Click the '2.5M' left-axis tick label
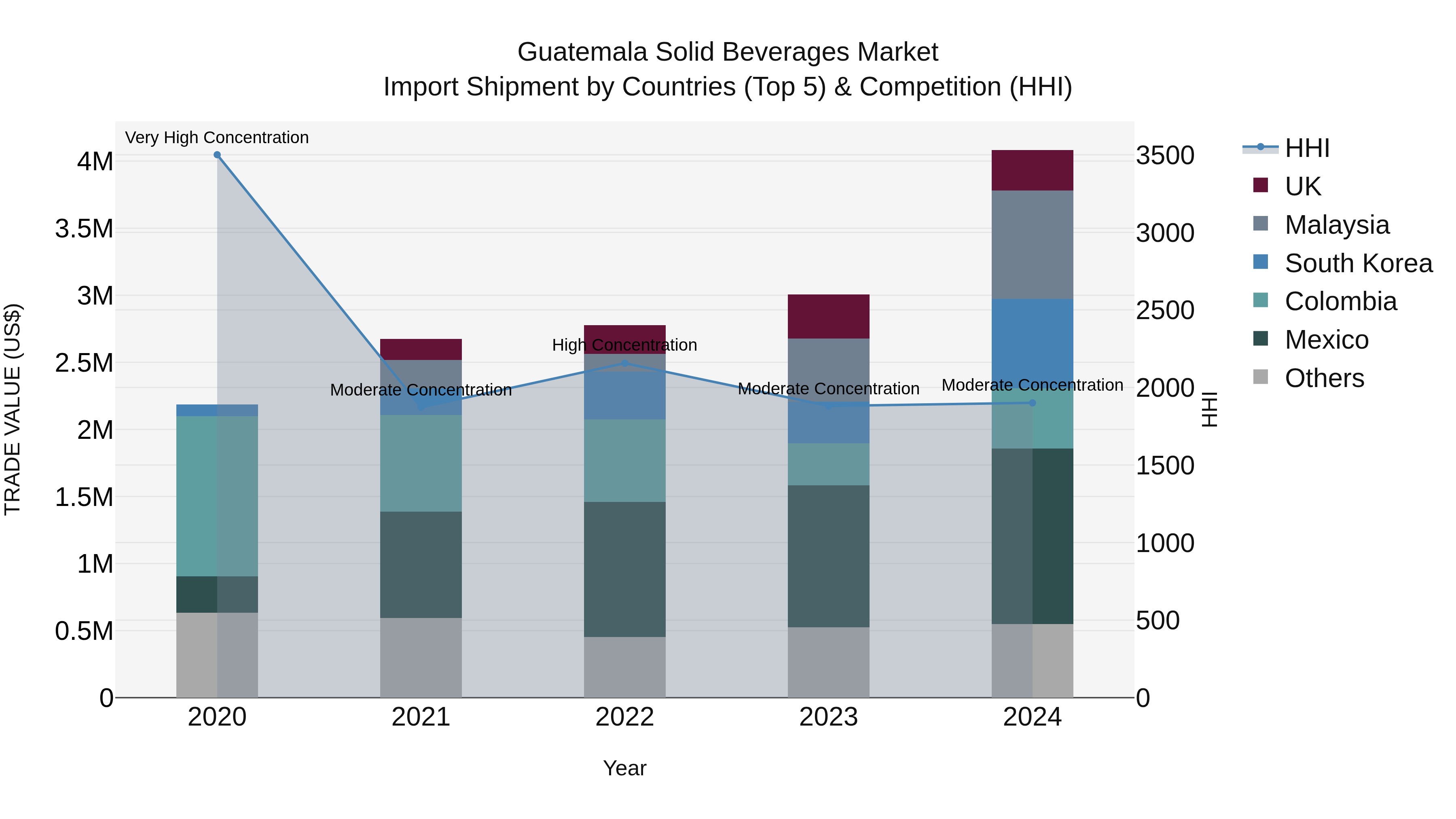This screenshot has width=1456, height=819. pyautogui.click(x=84, y=363)
